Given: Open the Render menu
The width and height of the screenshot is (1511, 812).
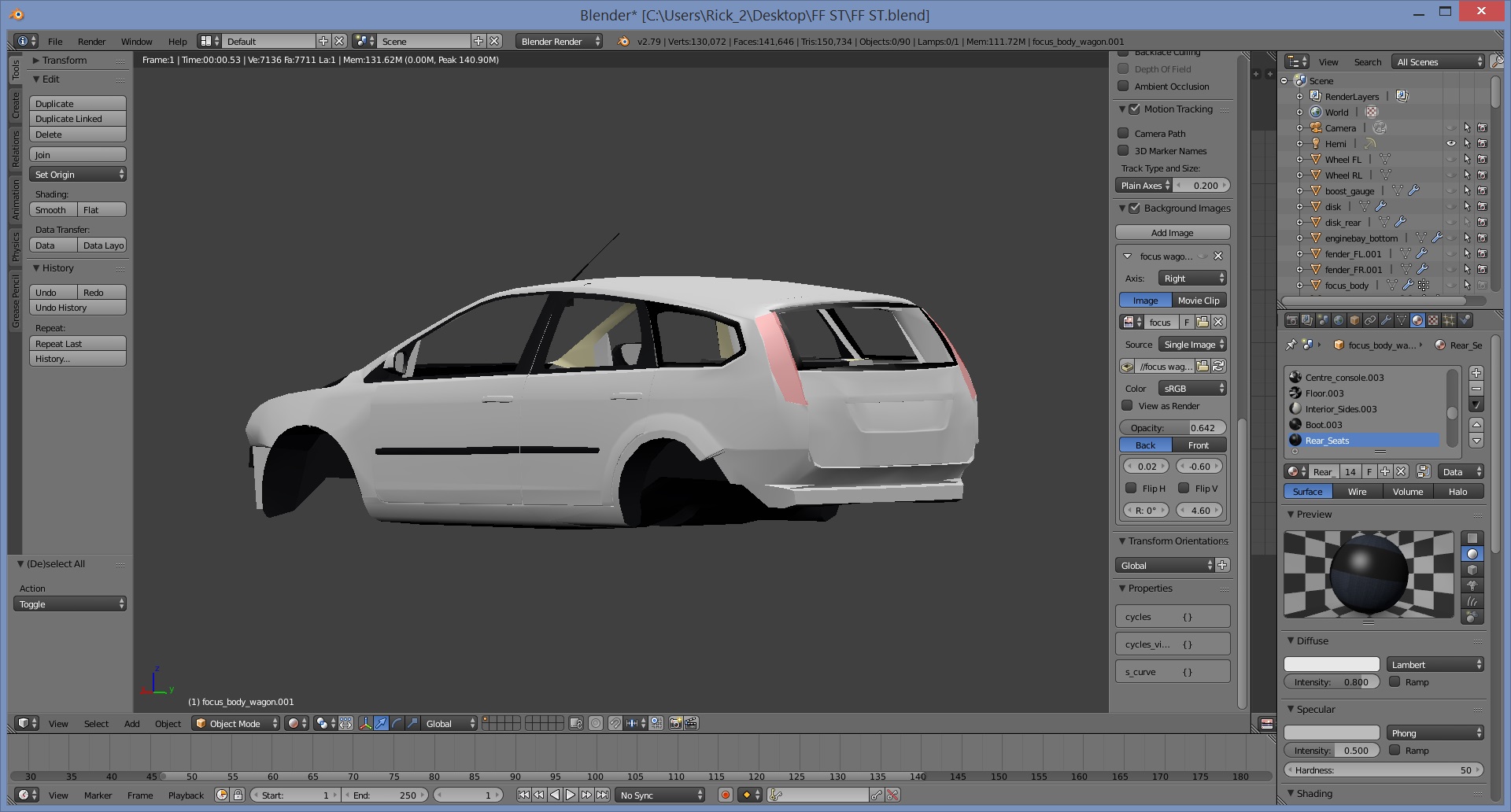Looking at the screenshot, I should click(91, 42).
